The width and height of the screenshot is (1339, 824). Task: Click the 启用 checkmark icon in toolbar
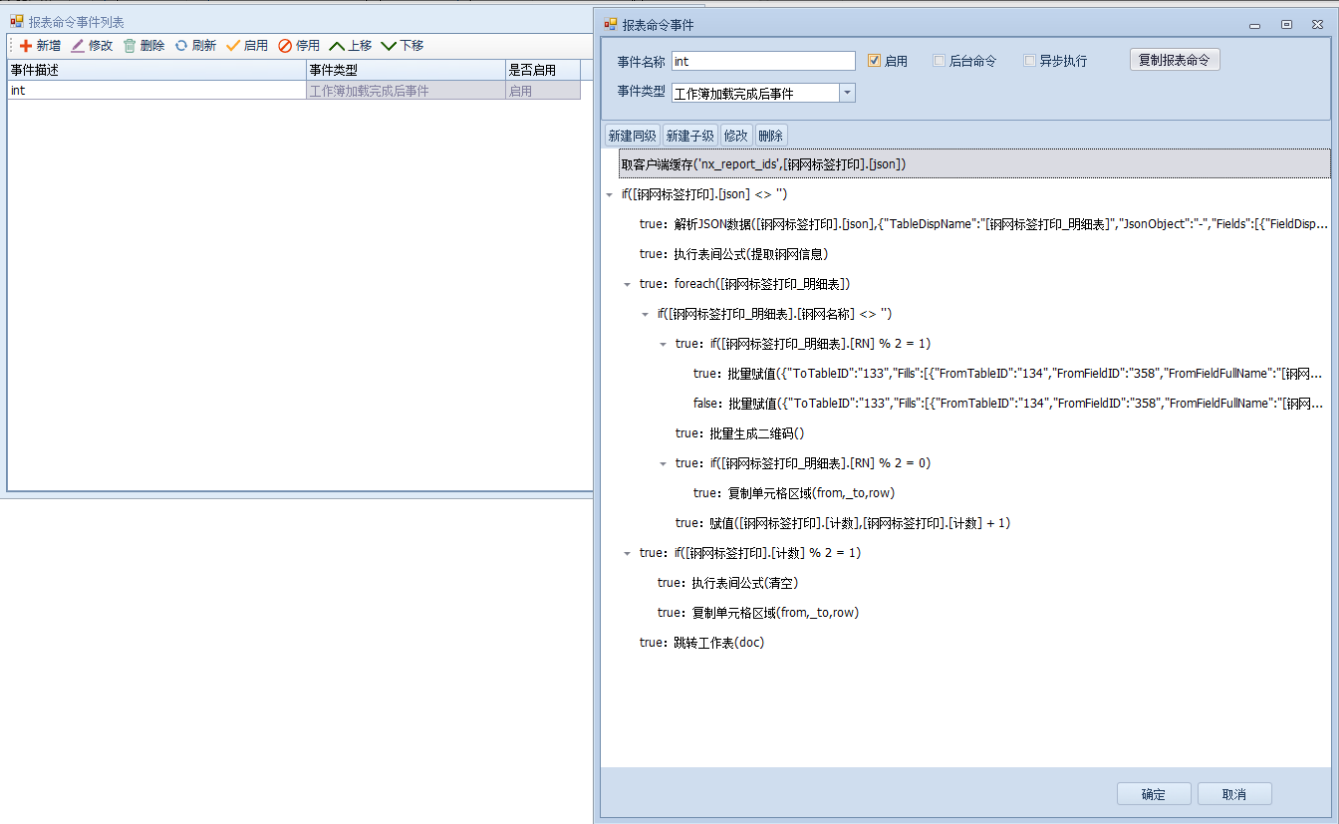pyautogui.click(x=233, y=46)
